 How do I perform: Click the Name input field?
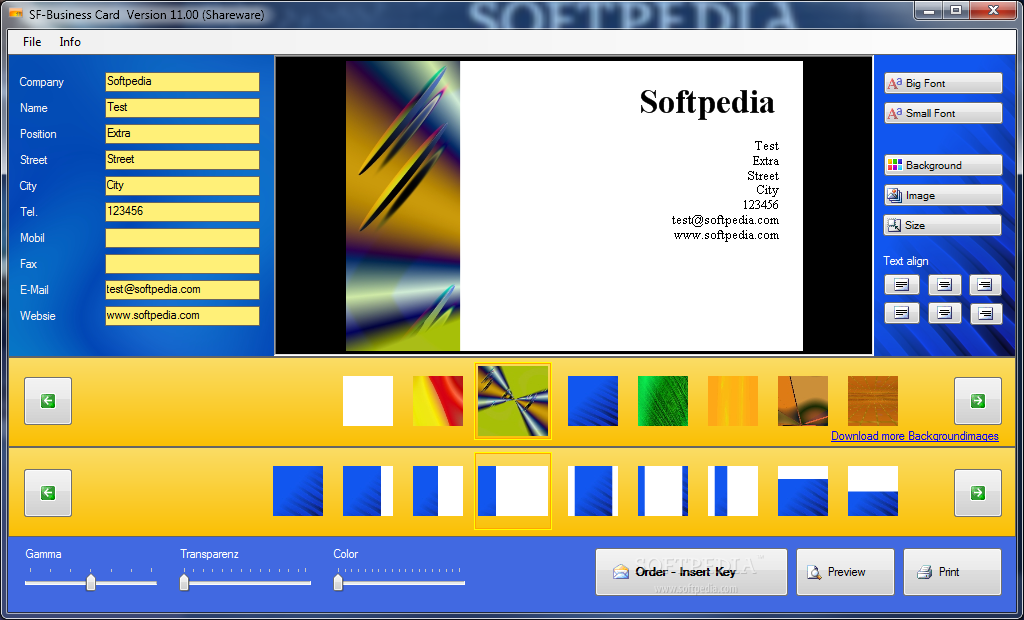point(182,108)
